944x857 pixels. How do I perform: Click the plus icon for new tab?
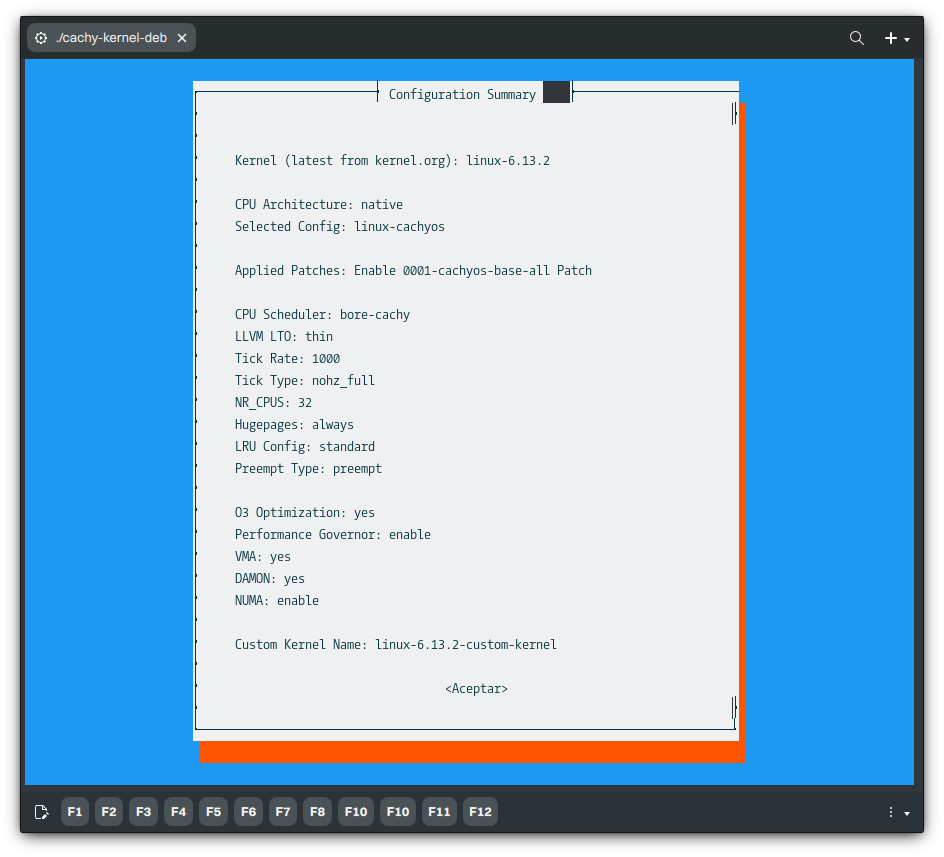890,38
